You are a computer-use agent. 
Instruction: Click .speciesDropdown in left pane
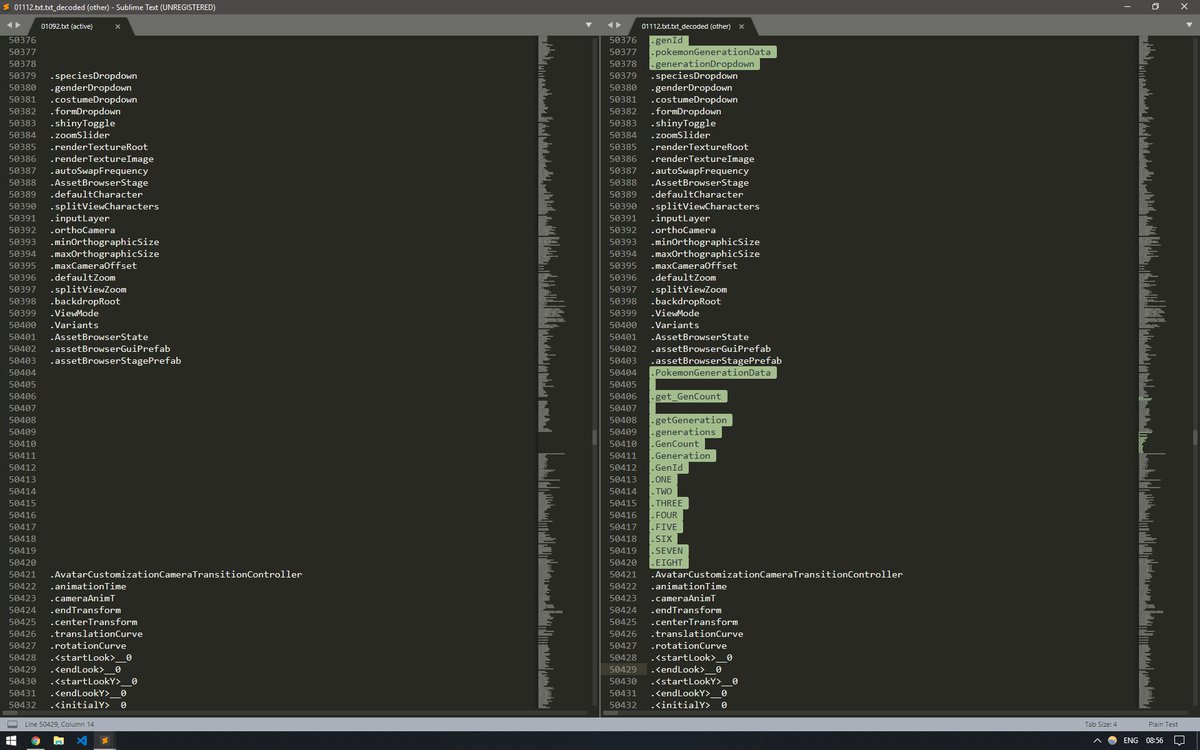point(94,76)
